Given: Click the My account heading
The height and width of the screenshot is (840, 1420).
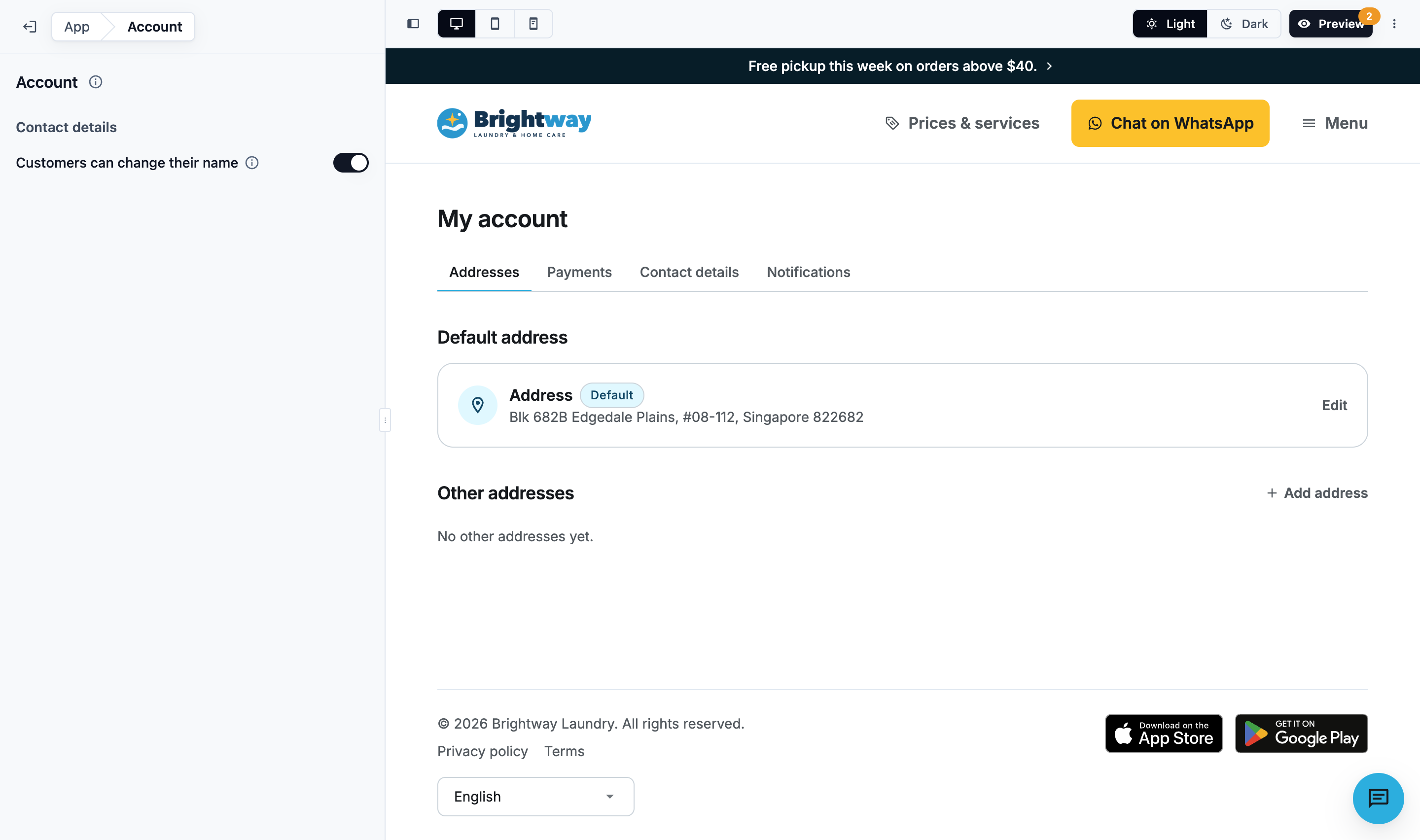Looking at the screenshot, I should [502, 219].
